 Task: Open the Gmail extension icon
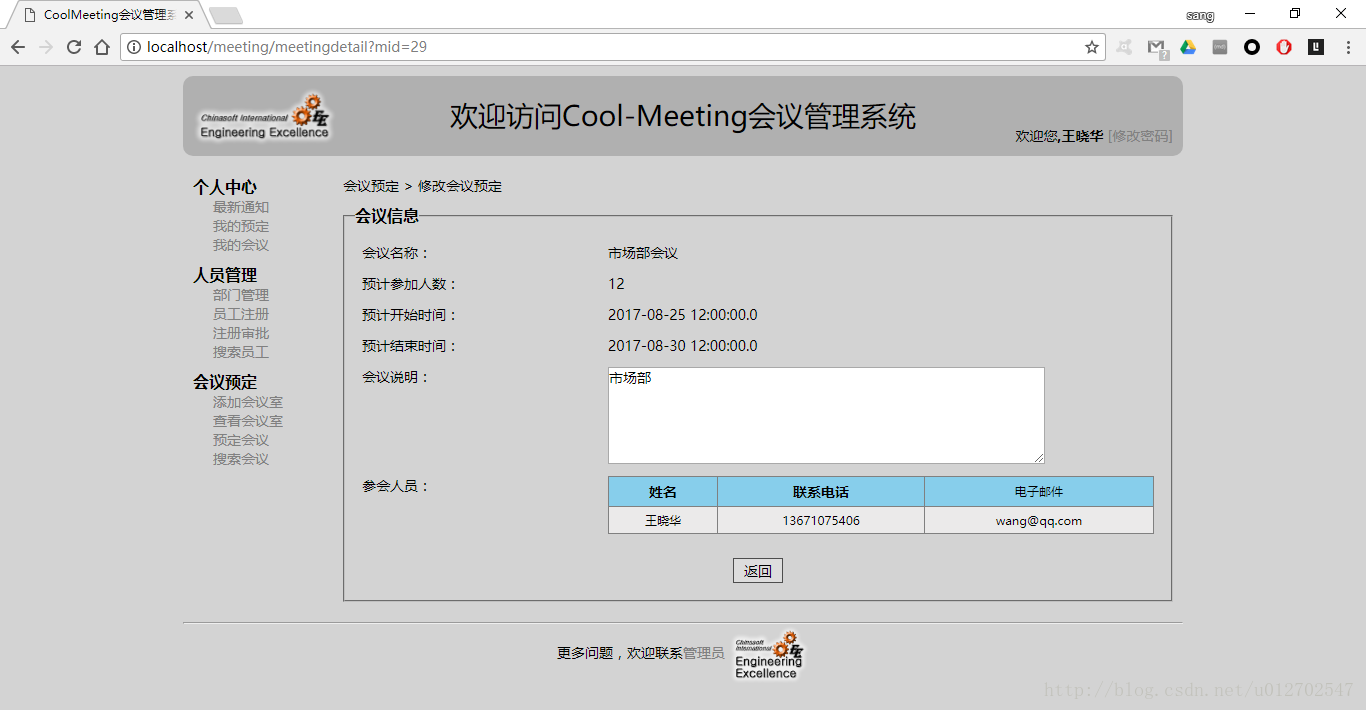tap(1157, 47)
